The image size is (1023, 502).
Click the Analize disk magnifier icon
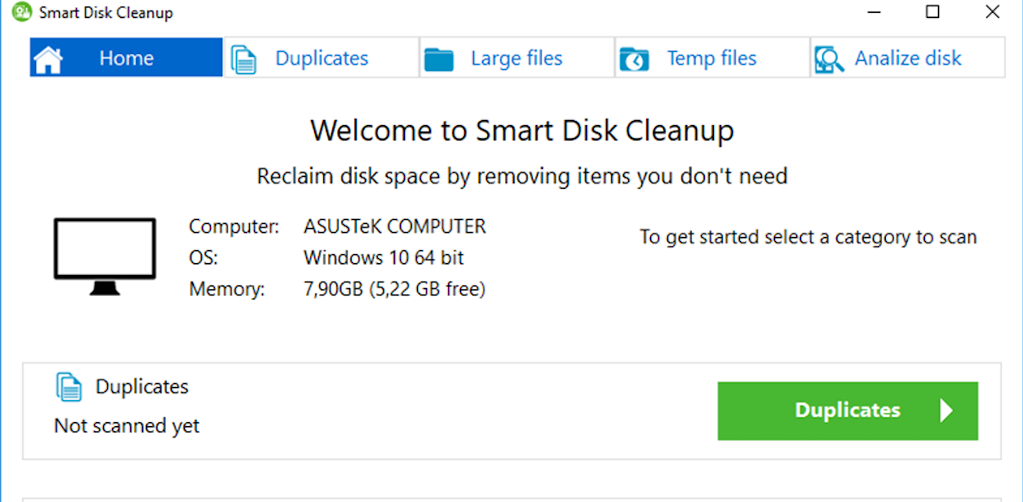point(829,59)
